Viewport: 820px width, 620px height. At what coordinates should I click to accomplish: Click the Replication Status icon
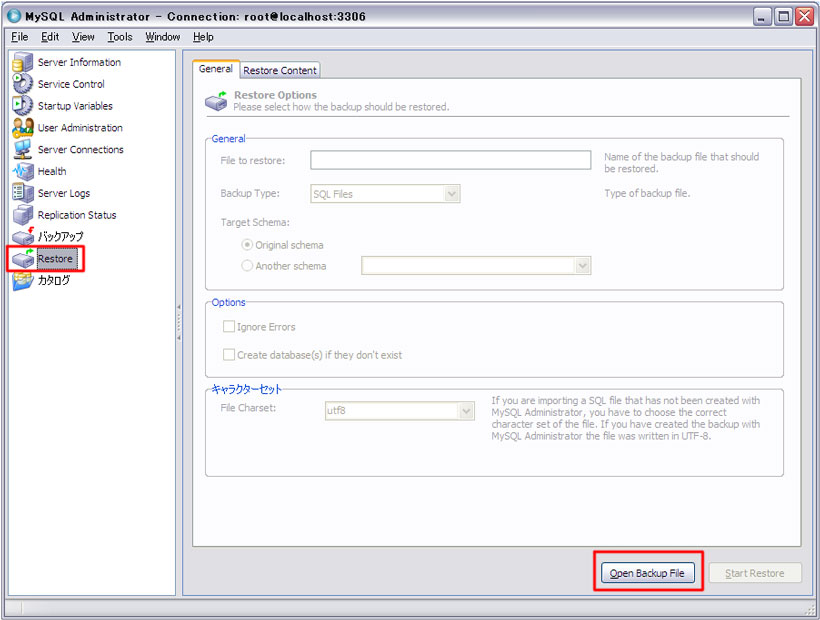click(x=22, y=215)
